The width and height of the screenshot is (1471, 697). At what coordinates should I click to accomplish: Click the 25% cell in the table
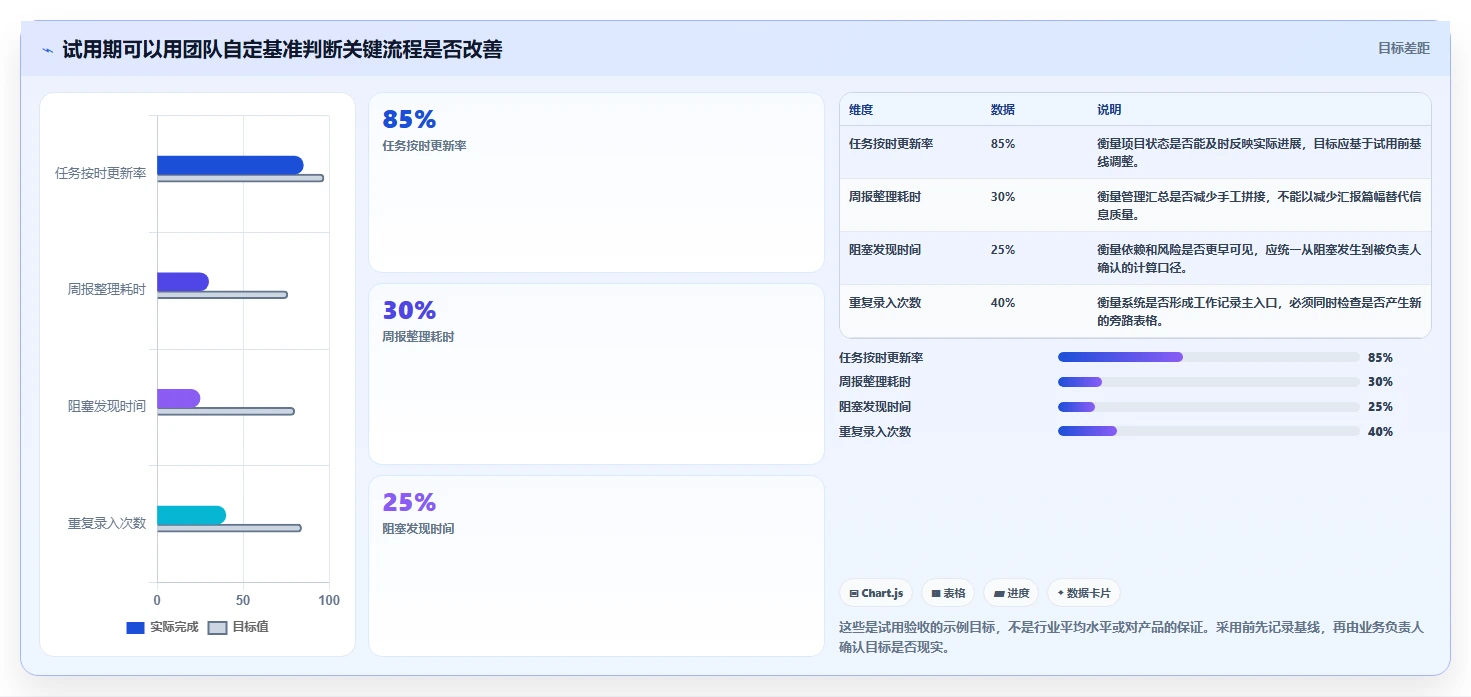click(1003, 250)
